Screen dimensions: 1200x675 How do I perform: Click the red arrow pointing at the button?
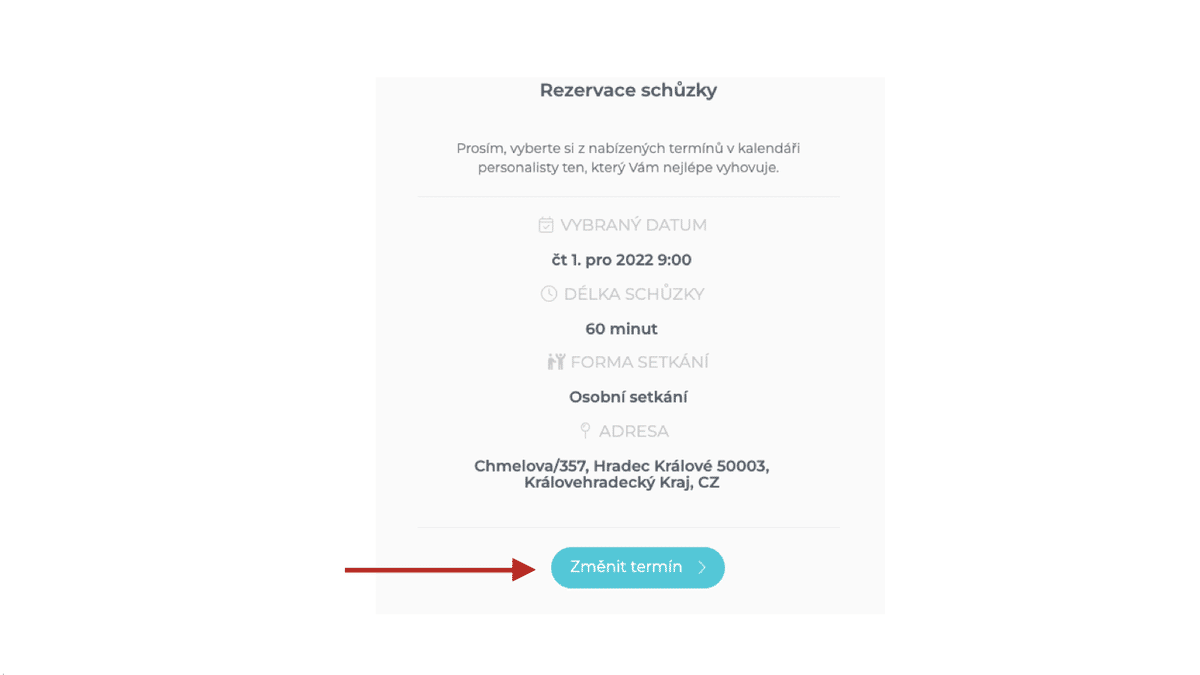440,569
